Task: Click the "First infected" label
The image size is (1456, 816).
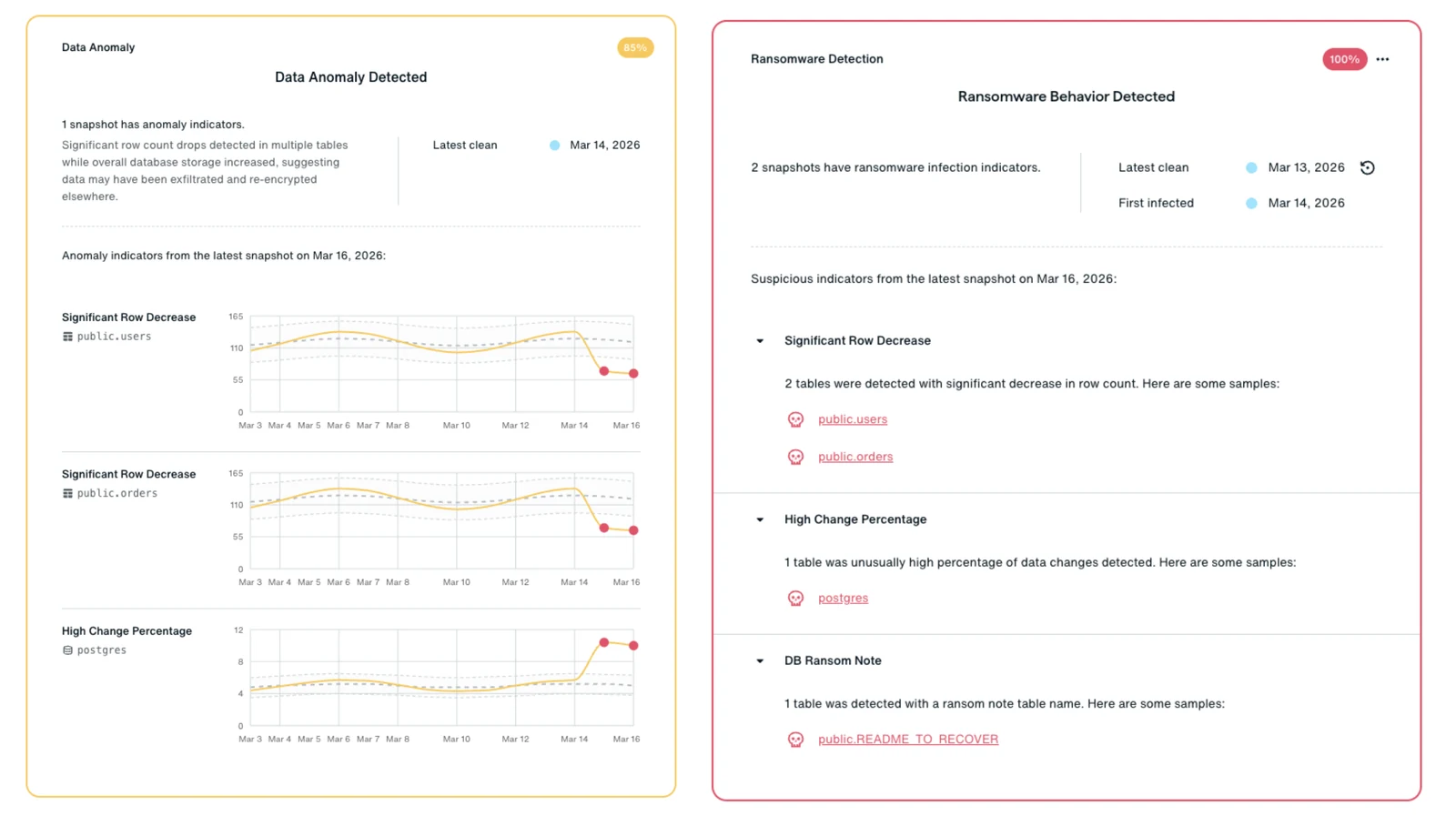Action: pos(1156,203)
